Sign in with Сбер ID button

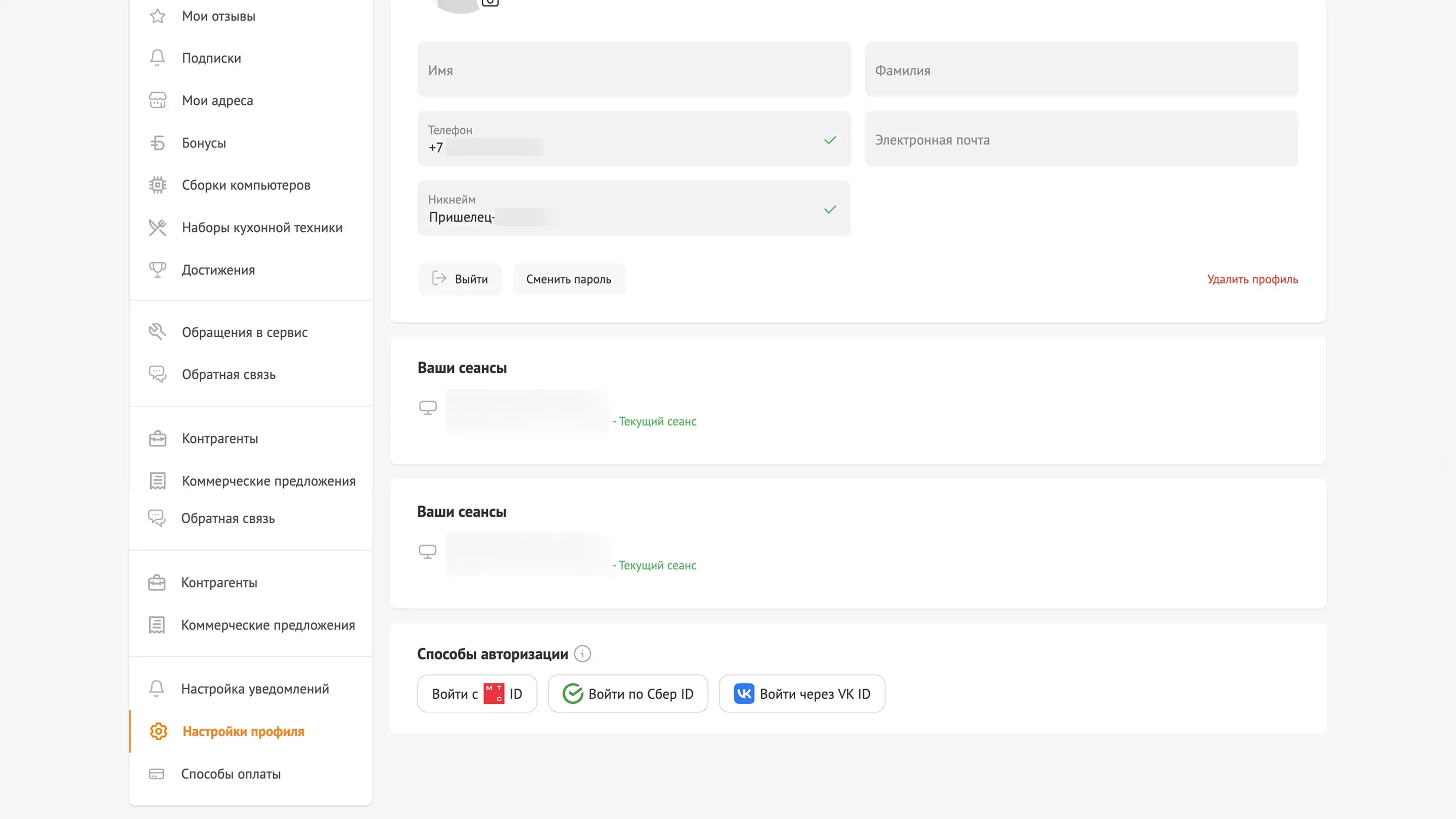coord(627,694)
